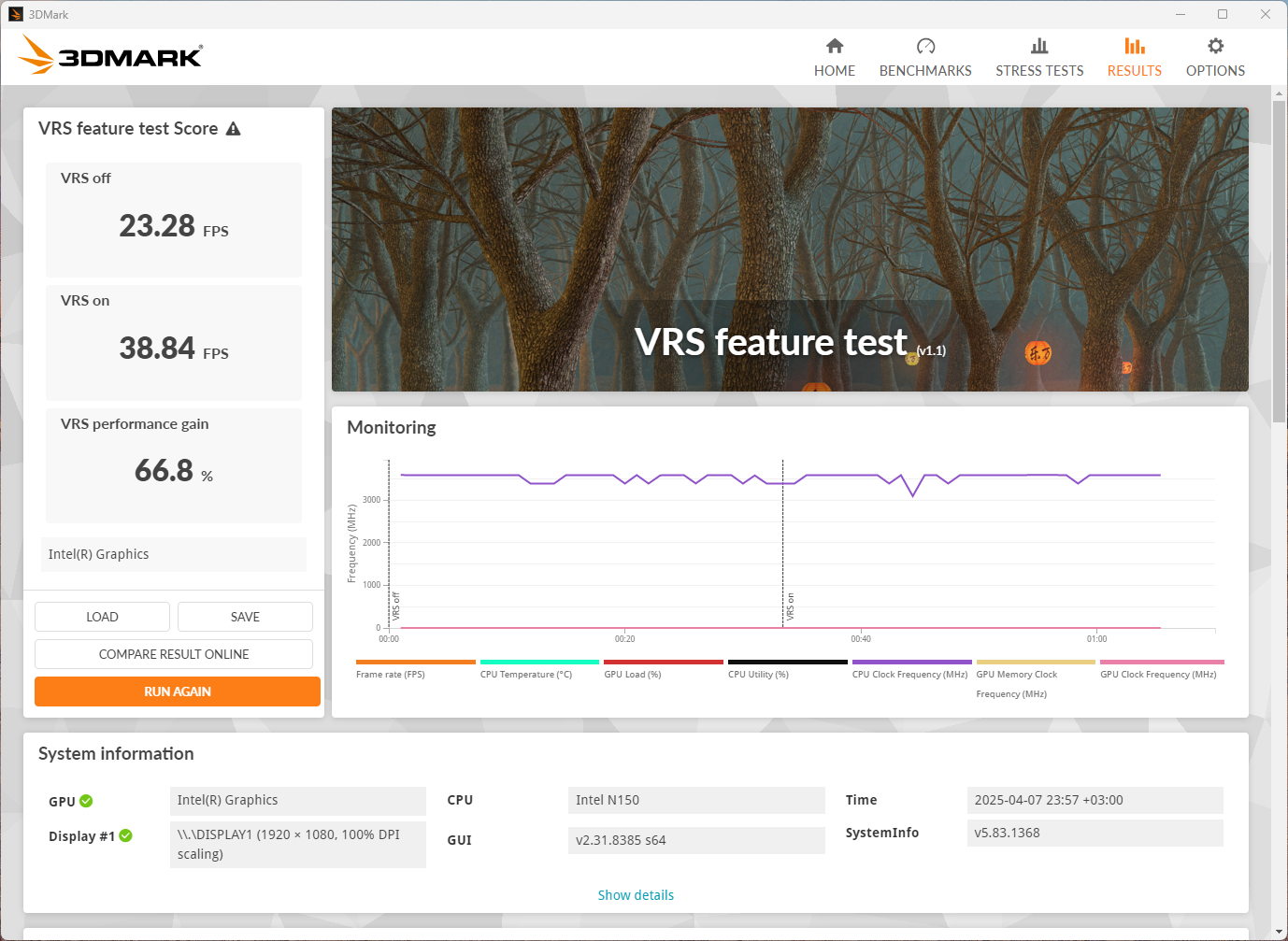
Task: Select the Stress Tests chart icon
Action: [1039, 46]
